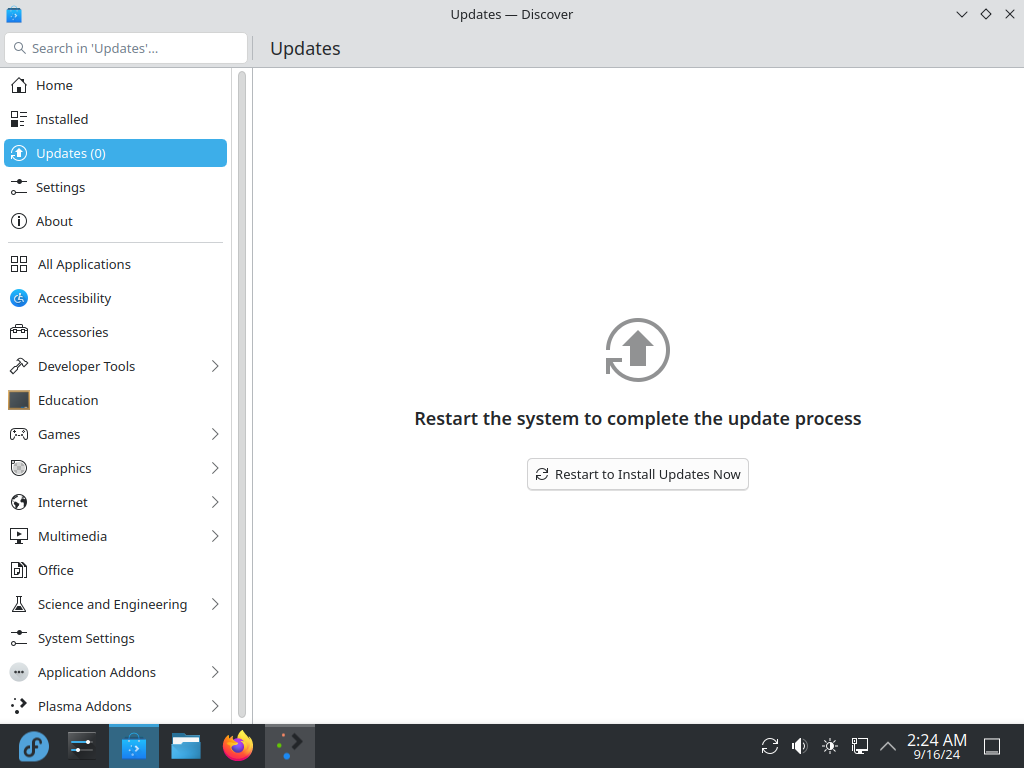Screen dimensions: 1024x768
Task: Expand the Application Addons chevron
Action: point(215,672)
